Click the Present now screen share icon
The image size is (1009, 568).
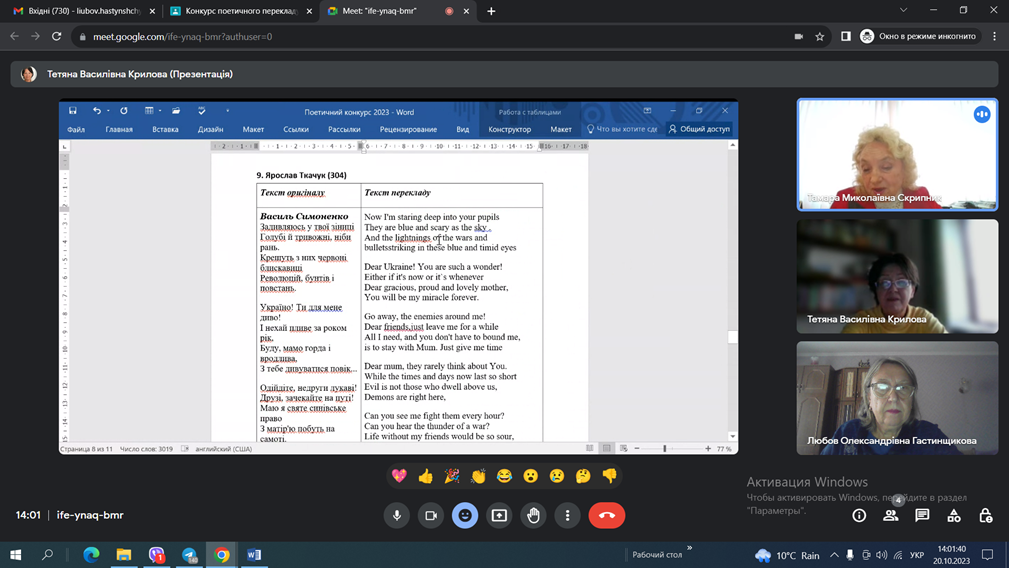click(499, 515)
